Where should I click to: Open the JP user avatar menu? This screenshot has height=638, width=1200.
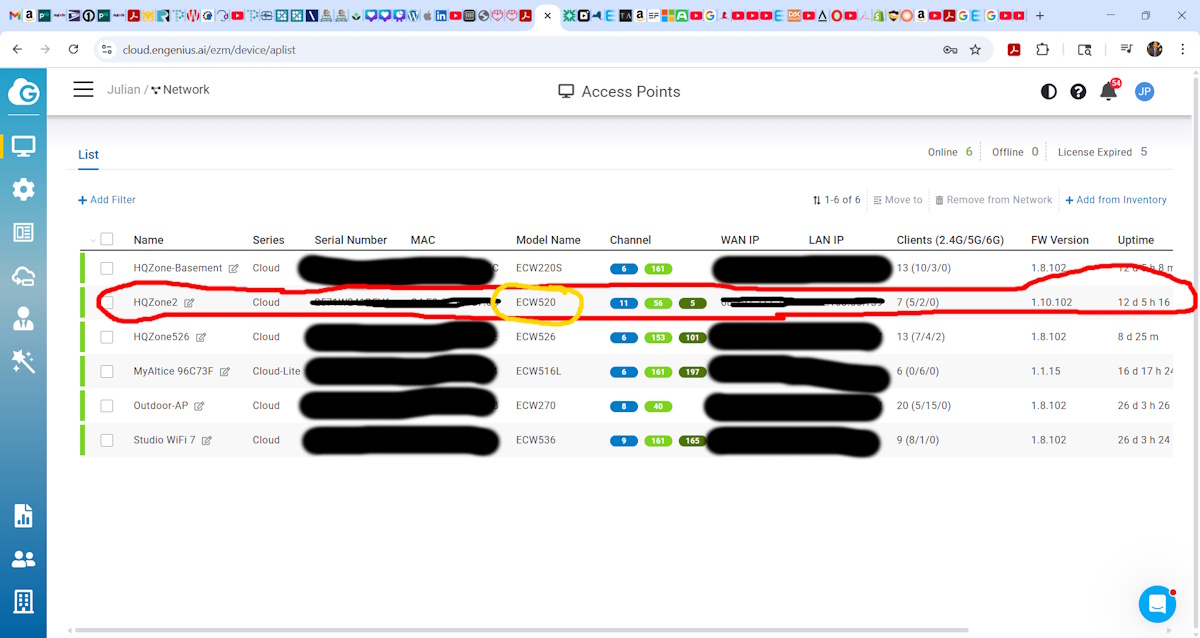click(1145, 92)
